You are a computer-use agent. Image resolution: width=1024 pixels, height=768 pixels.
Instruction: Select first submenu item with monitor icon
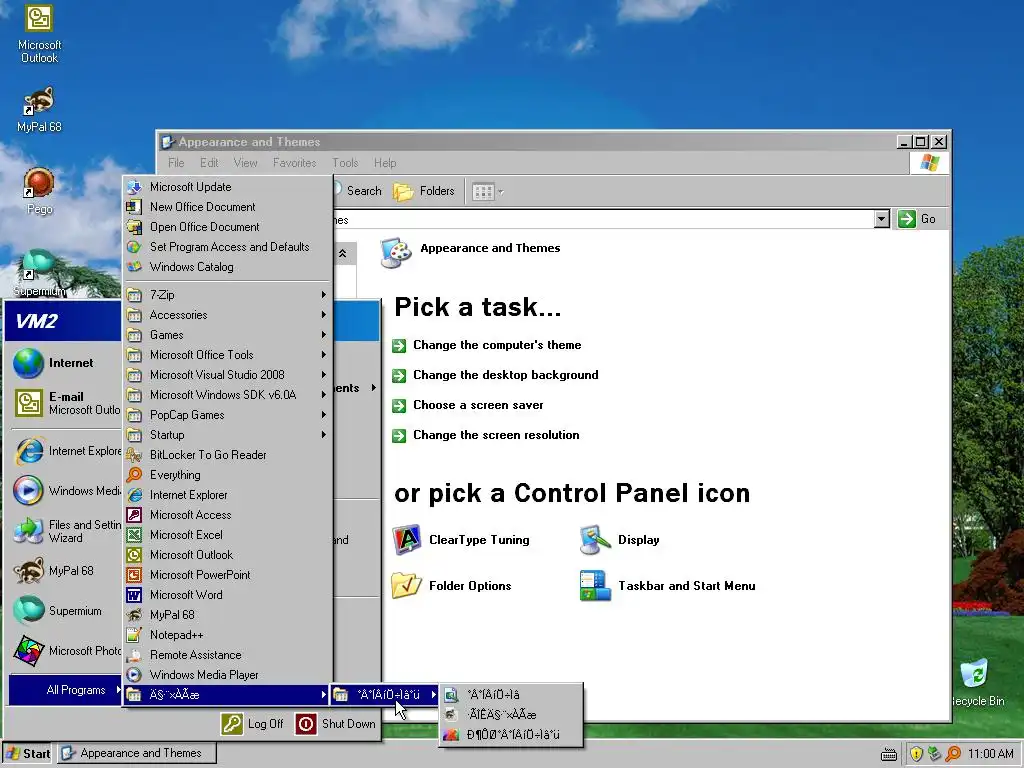511,695
